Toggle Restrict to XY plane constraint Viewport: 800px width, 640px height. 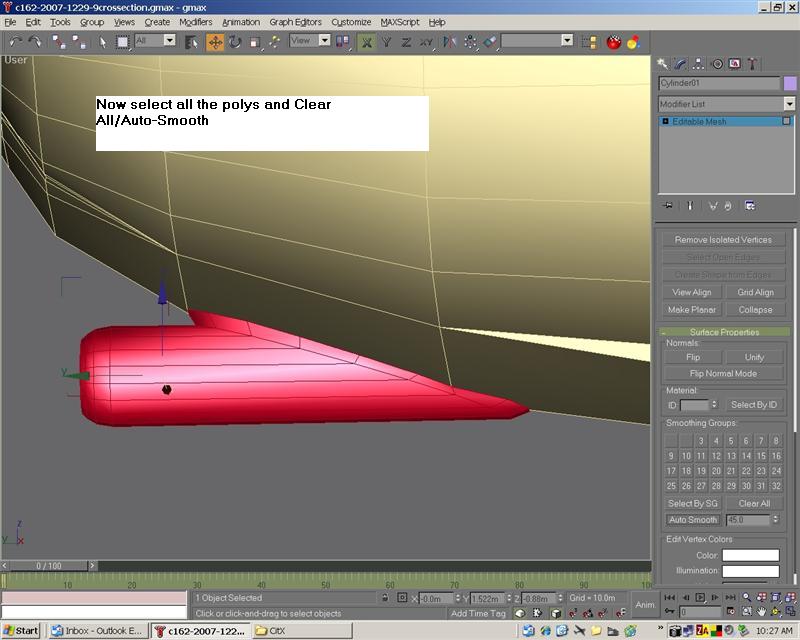(x=427, y=42)
